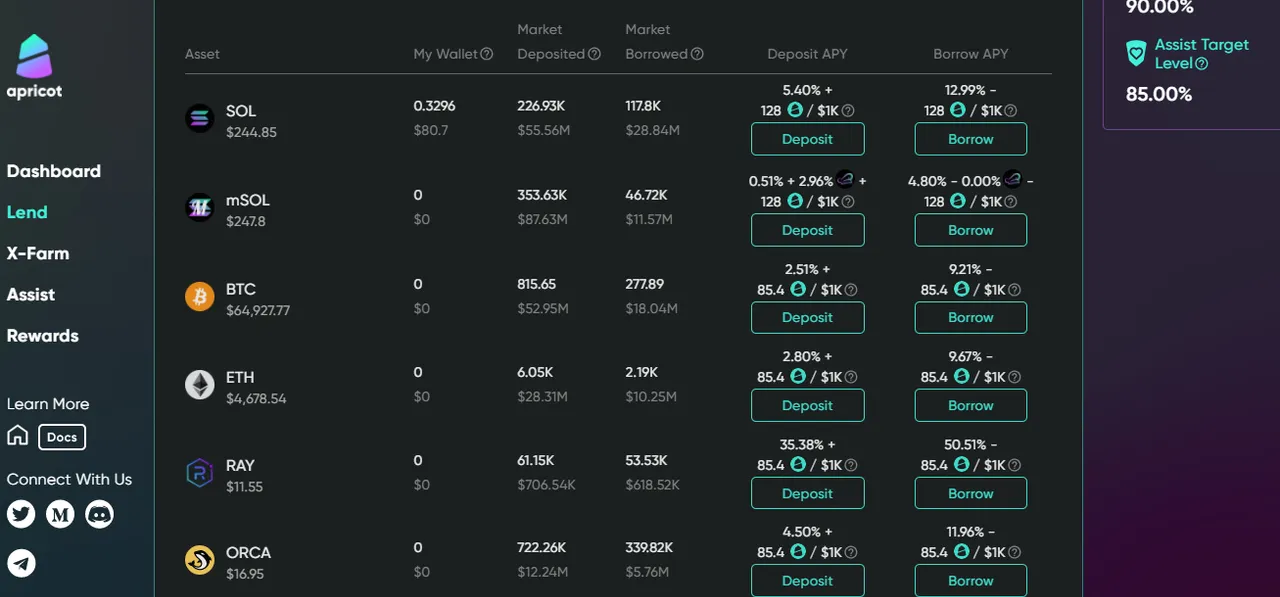Screen dimensions: 1280x597
Task: Click Deposit for BTC
Action: (x=808, y=317)
